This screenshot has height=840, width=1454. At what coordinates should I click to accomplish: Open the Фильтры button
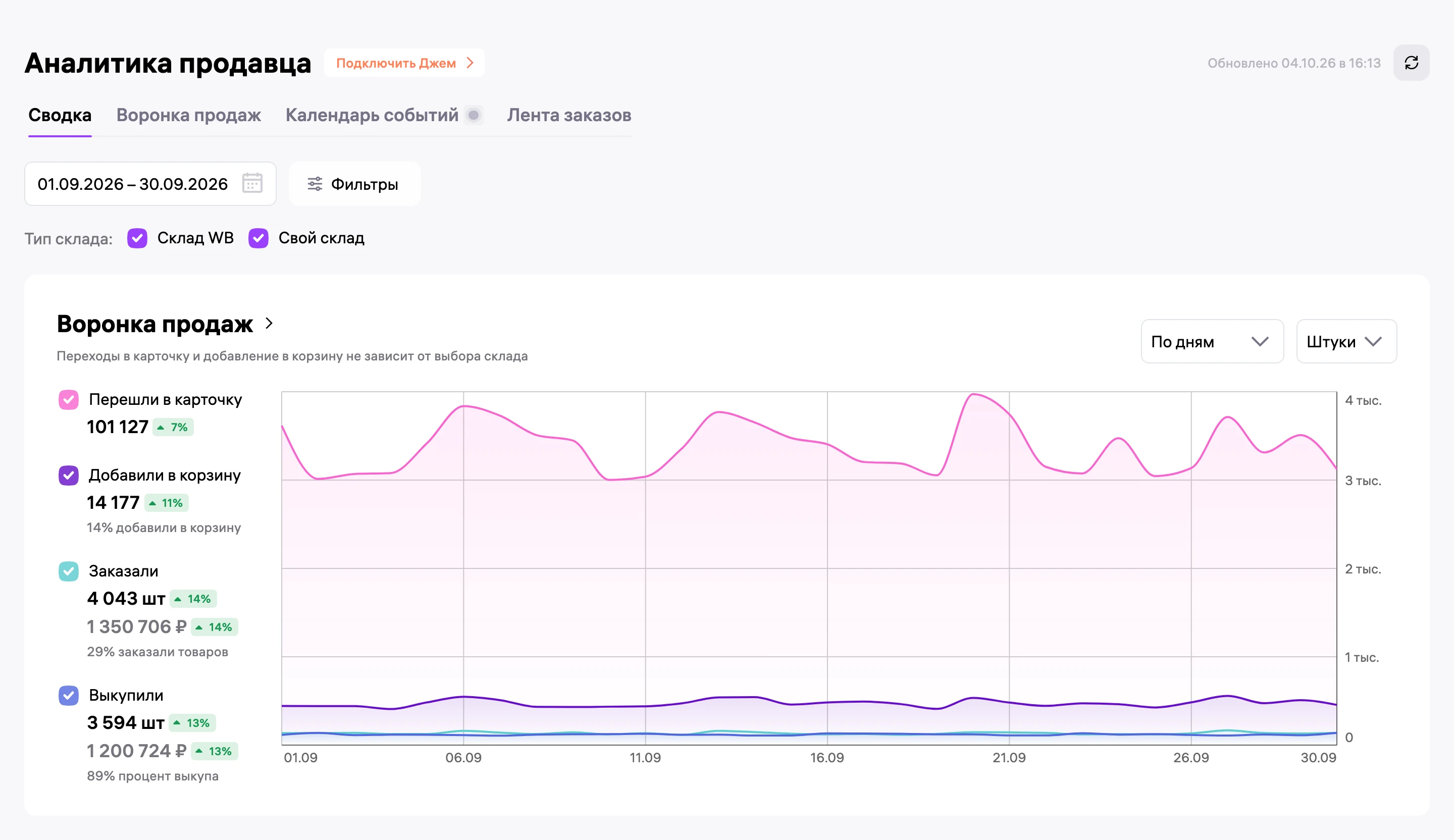coord(354,184)
